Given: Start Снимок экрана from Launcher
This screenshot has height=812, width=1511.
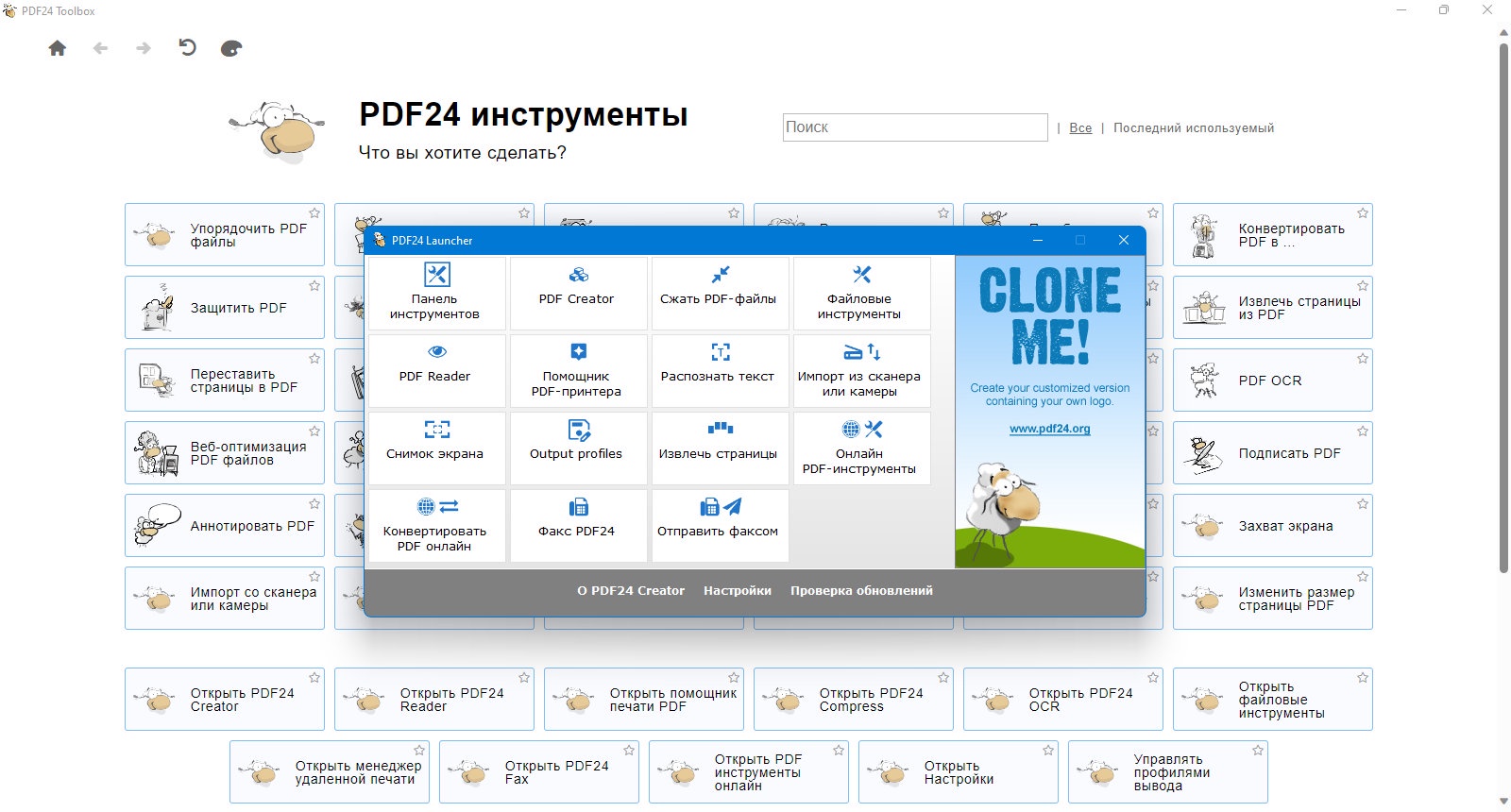Looking at the screenshot, I should pyautogui.click(x=435, y=448).
